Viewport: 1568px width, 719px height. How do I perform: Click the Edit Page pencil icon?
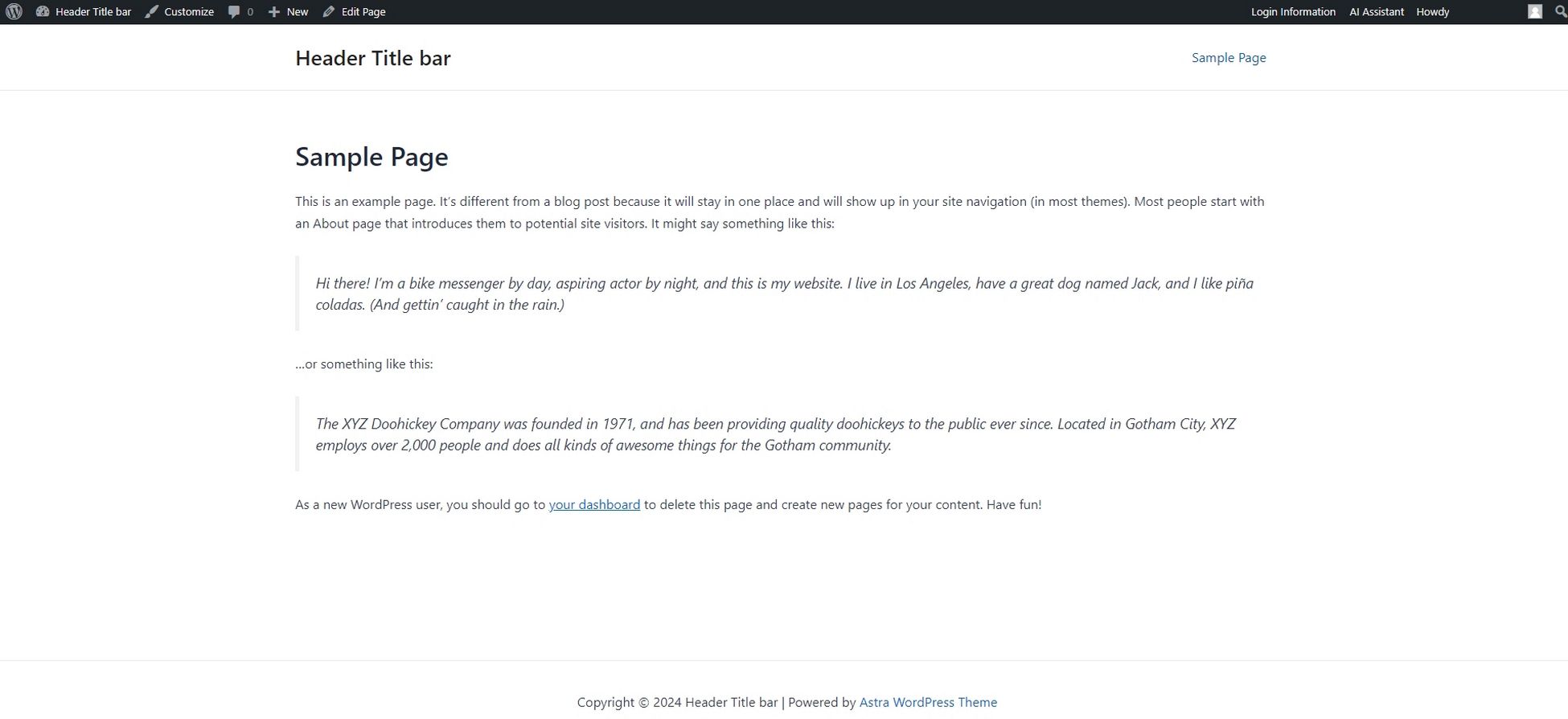click(329, 11)
